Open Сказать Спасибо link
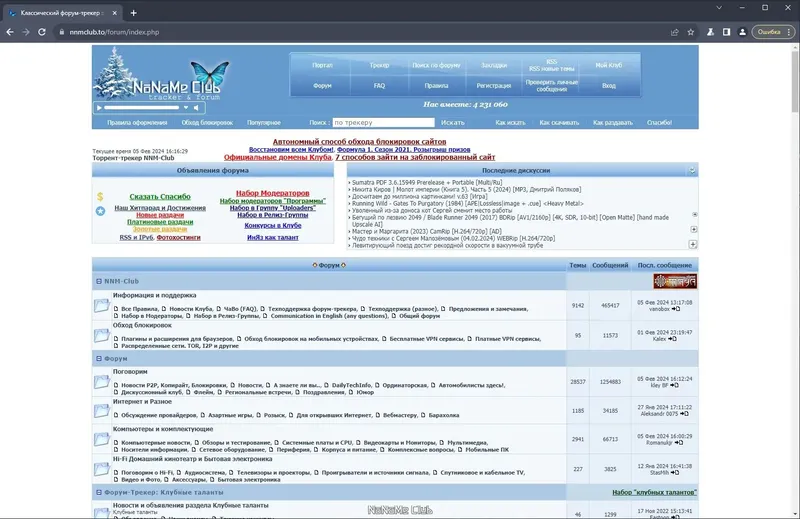800x519 pixels. coord(160,196)
